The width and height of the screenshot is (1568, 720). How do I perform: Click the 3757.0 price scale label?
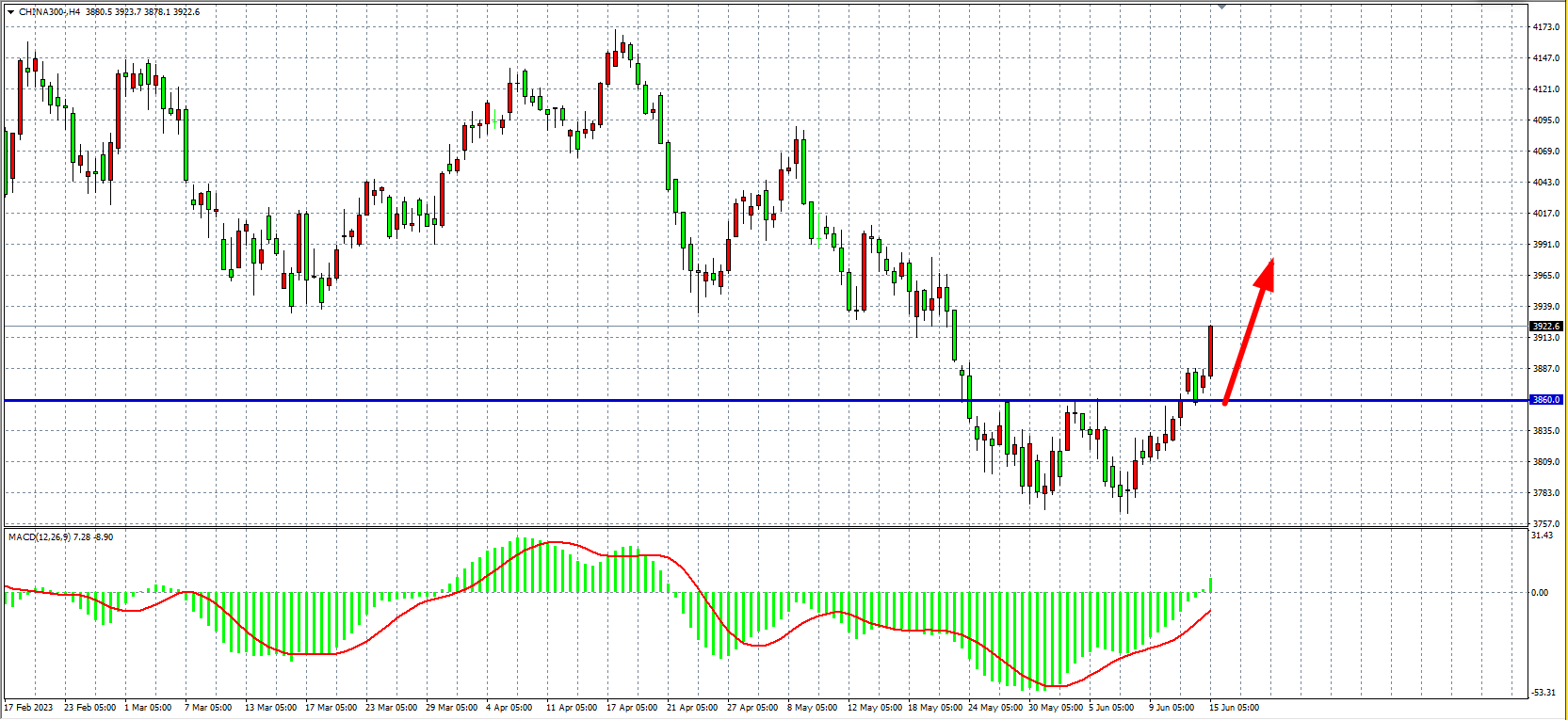(1545, 524)
